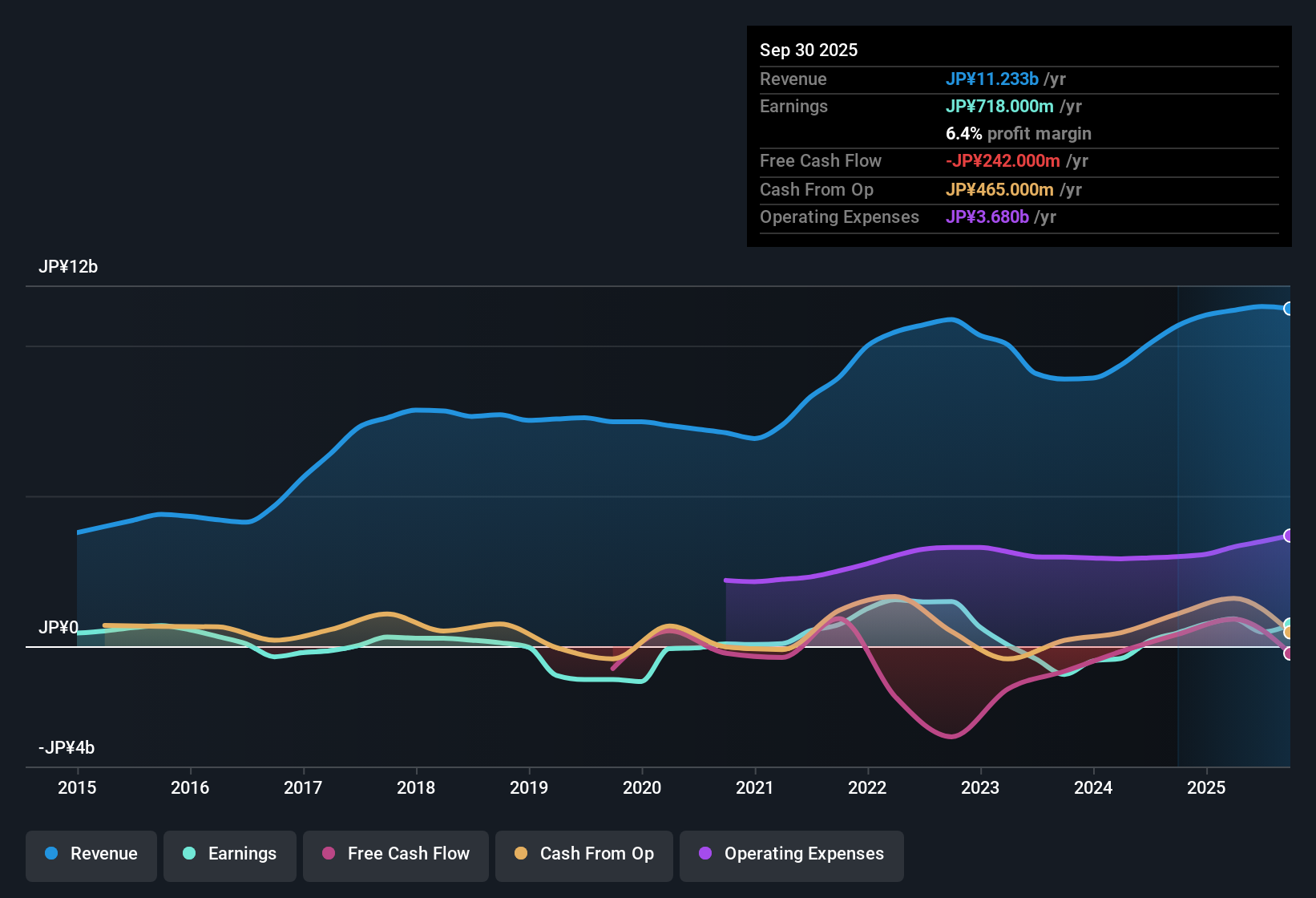1316x898 pixels.
Task: Click the JP¥11.233b Revenue value in tooltip
Action: point(993,79)
